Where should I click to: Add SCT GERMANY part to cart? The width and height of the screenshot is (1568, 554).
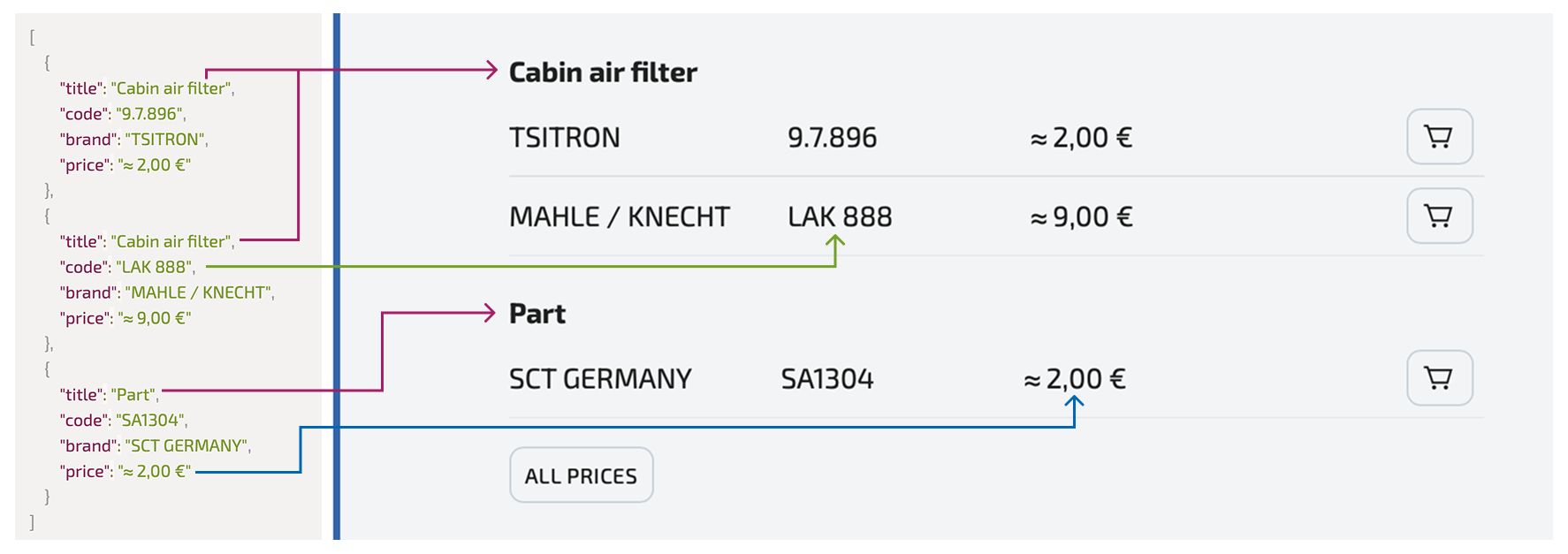coord(1439,378)
